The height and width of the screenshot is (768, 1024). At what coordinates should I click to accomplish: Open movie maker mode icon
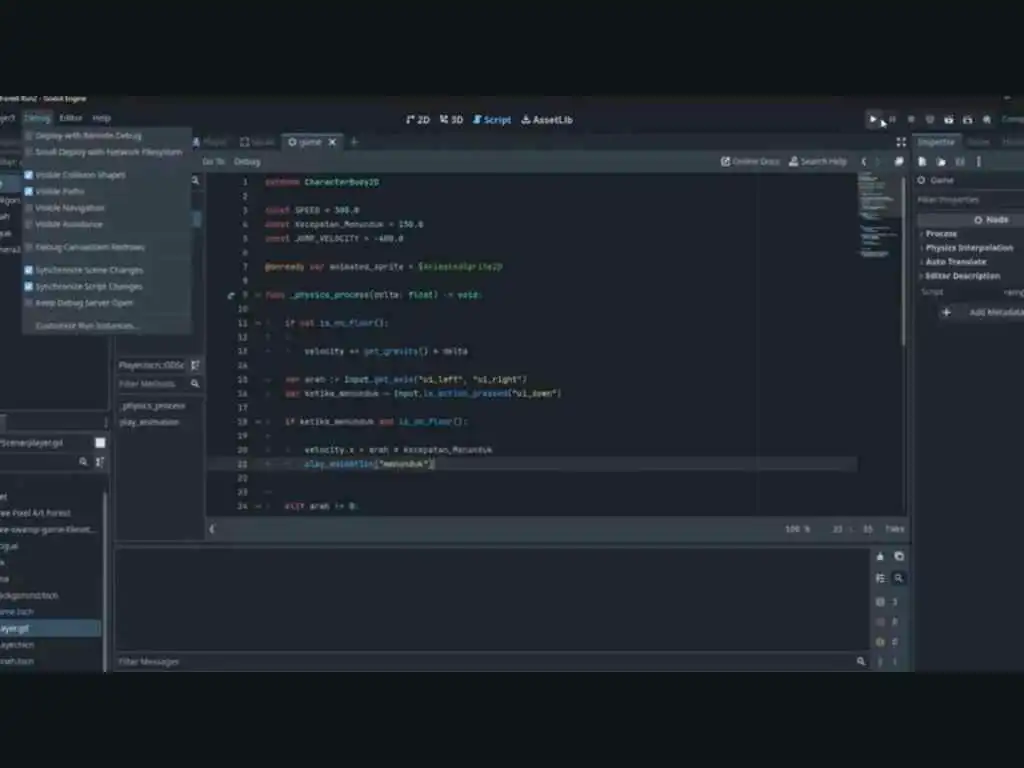(x=987, y=120)
